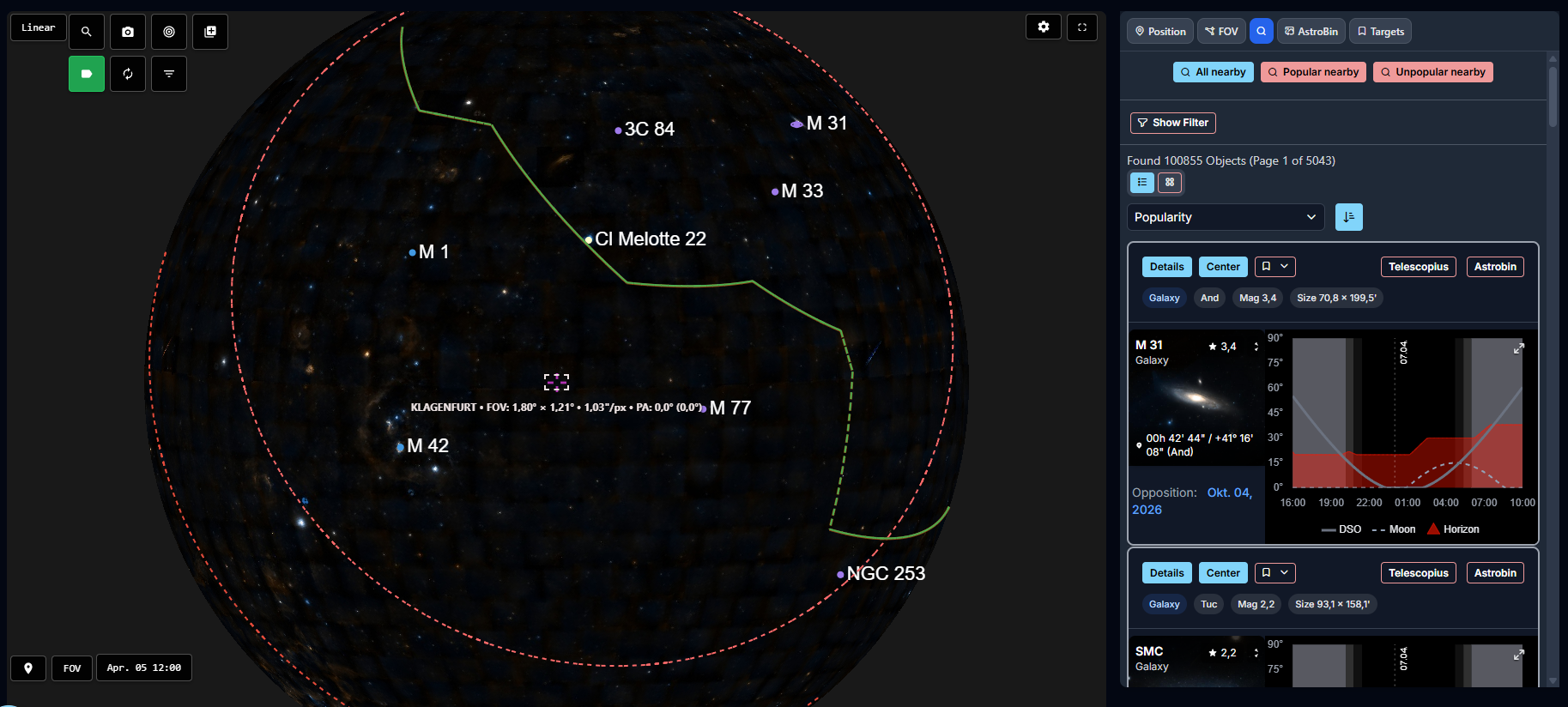Open bookmark dropdown on SMC card
The width and height of the screenshot is (1568, 707).
tap(1275, 573)
